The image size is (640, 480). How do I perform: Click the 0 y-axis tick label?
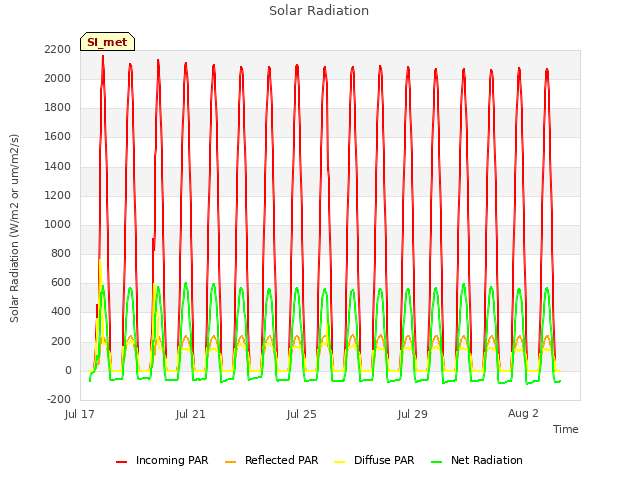tap(68, 371)
